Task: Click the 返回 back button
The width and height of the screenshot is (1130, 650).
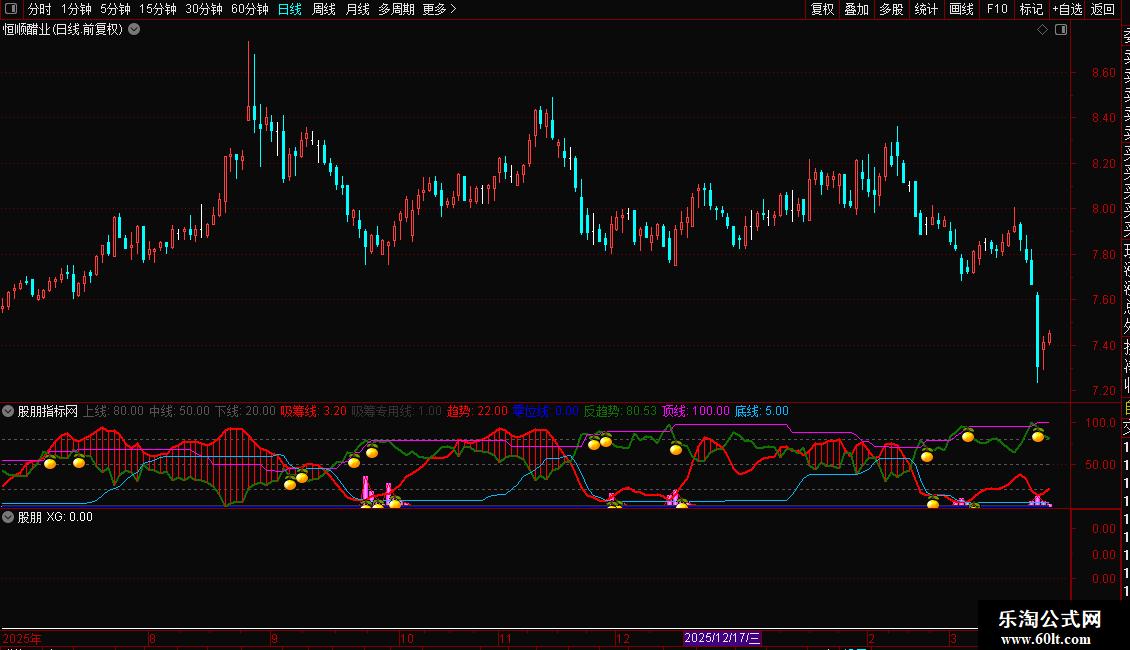Action: pos(1103,9)
